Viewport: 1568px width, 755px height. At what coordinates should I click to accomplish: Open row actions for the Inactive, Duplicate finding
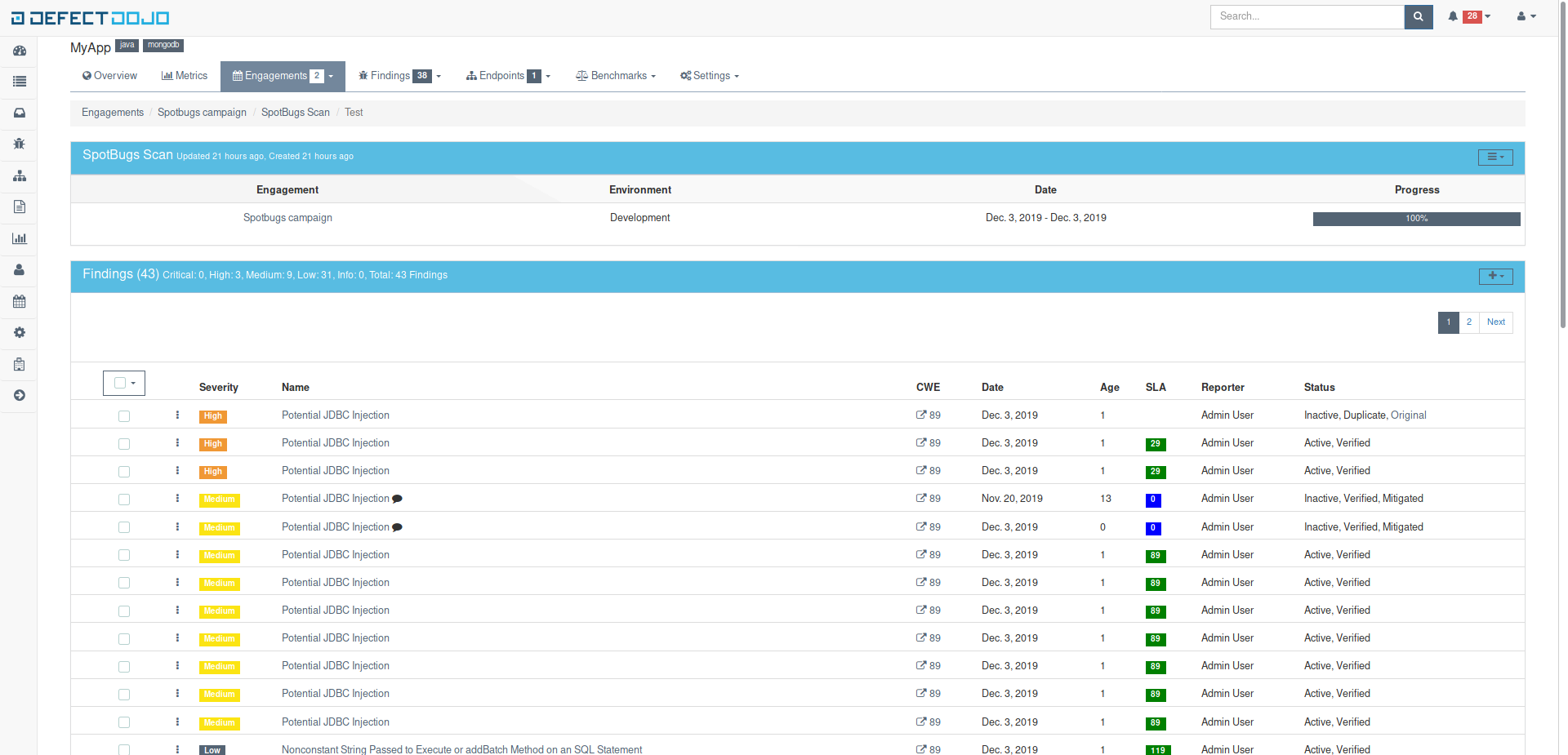pyautogui.click(x=177, y=415)
